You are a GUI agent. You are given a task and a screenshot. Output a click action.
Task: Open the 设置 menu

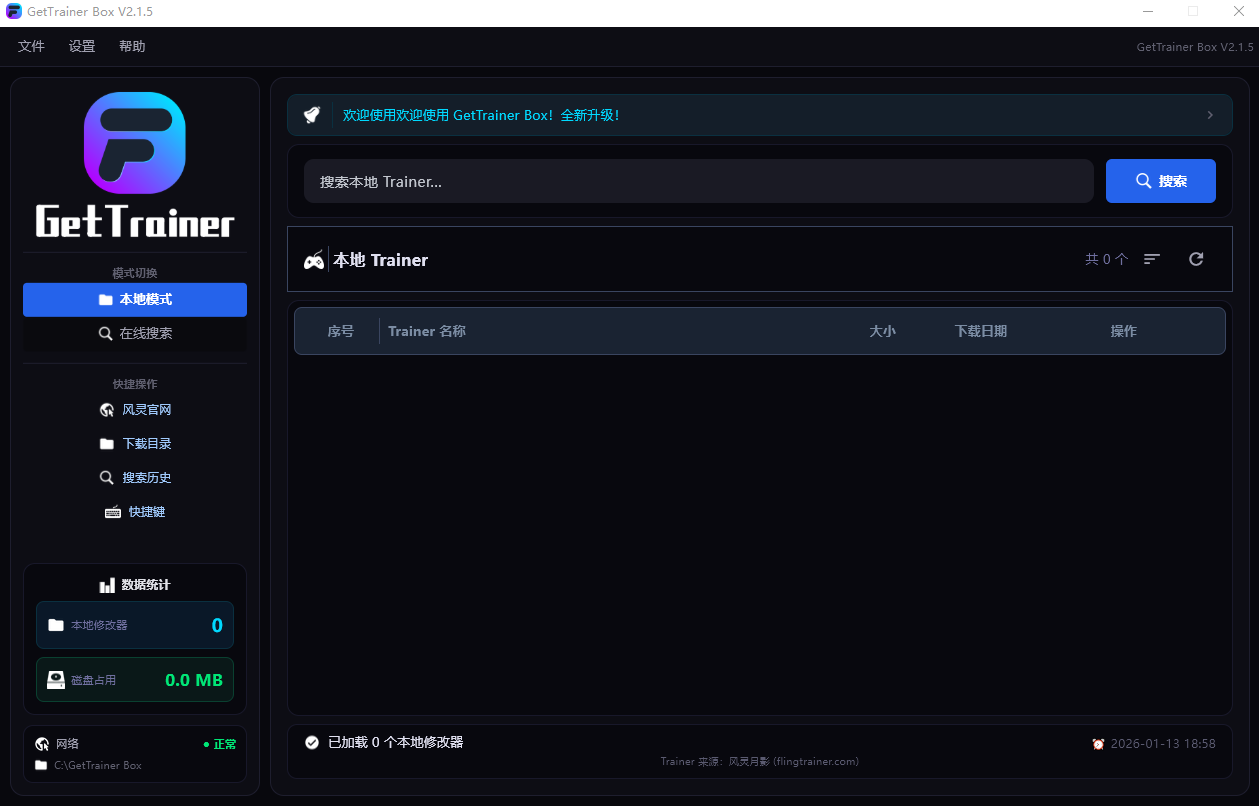pos(82,47)
